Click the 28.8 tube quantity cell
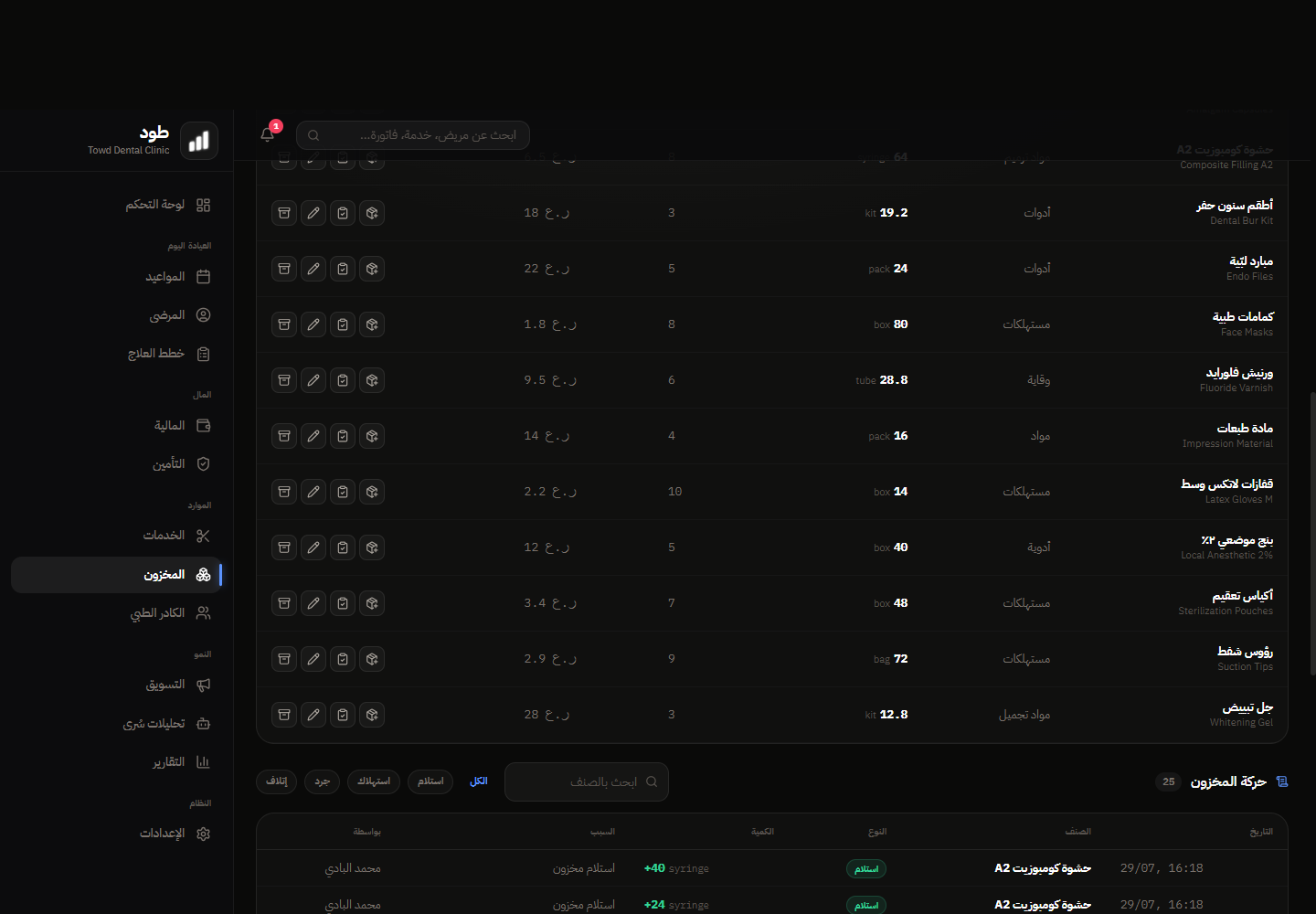Screen dimensions: 1316x914 click(x=882, y=380)
